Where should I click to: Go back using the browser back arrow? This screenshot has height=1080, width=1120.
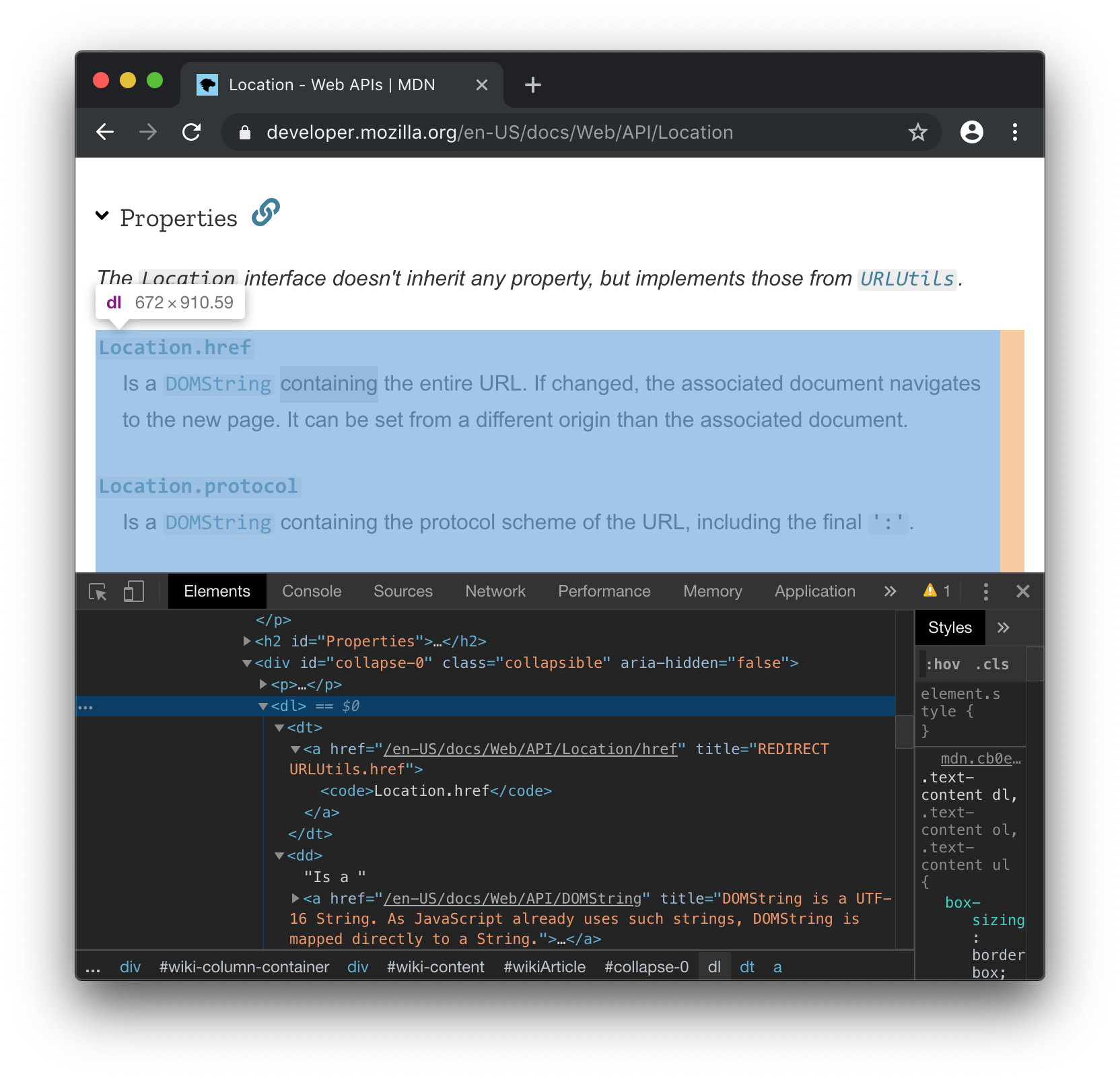tap(105, 132)
